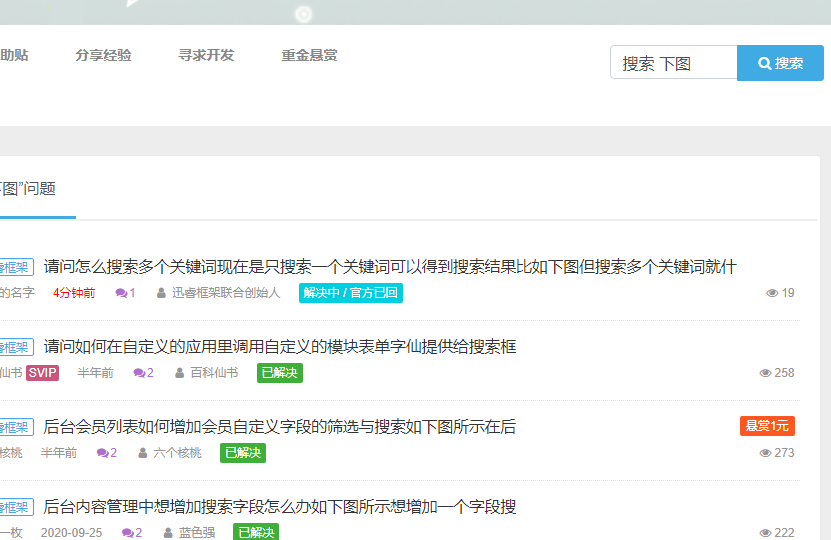Click comment icon in the 4分钟前 row
This screenshot has width=831, height=540.
121,293
